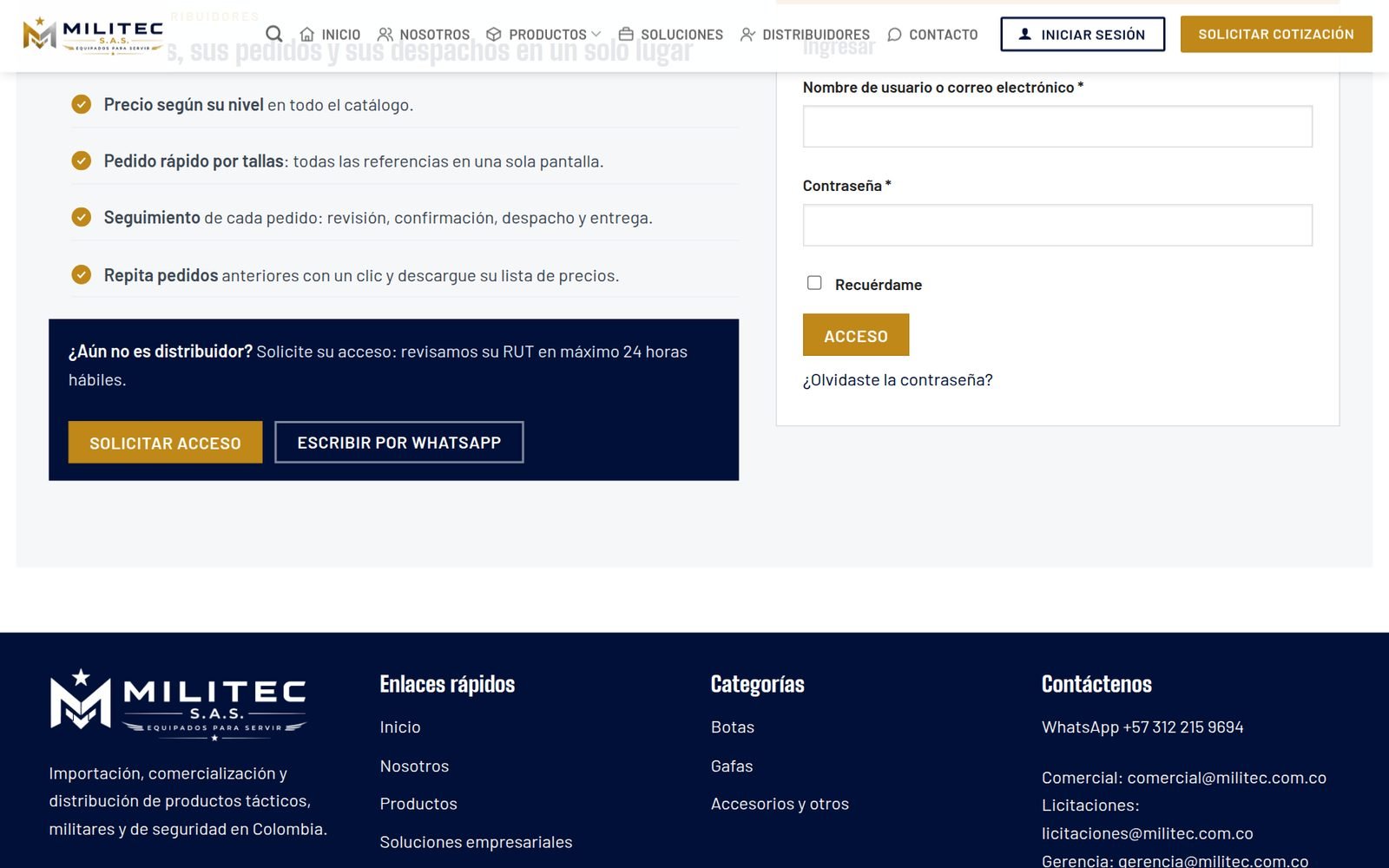Screen dimensions: 1389x868
Task: Click the check icon next to Seguimiento
Action: point(82,217)
